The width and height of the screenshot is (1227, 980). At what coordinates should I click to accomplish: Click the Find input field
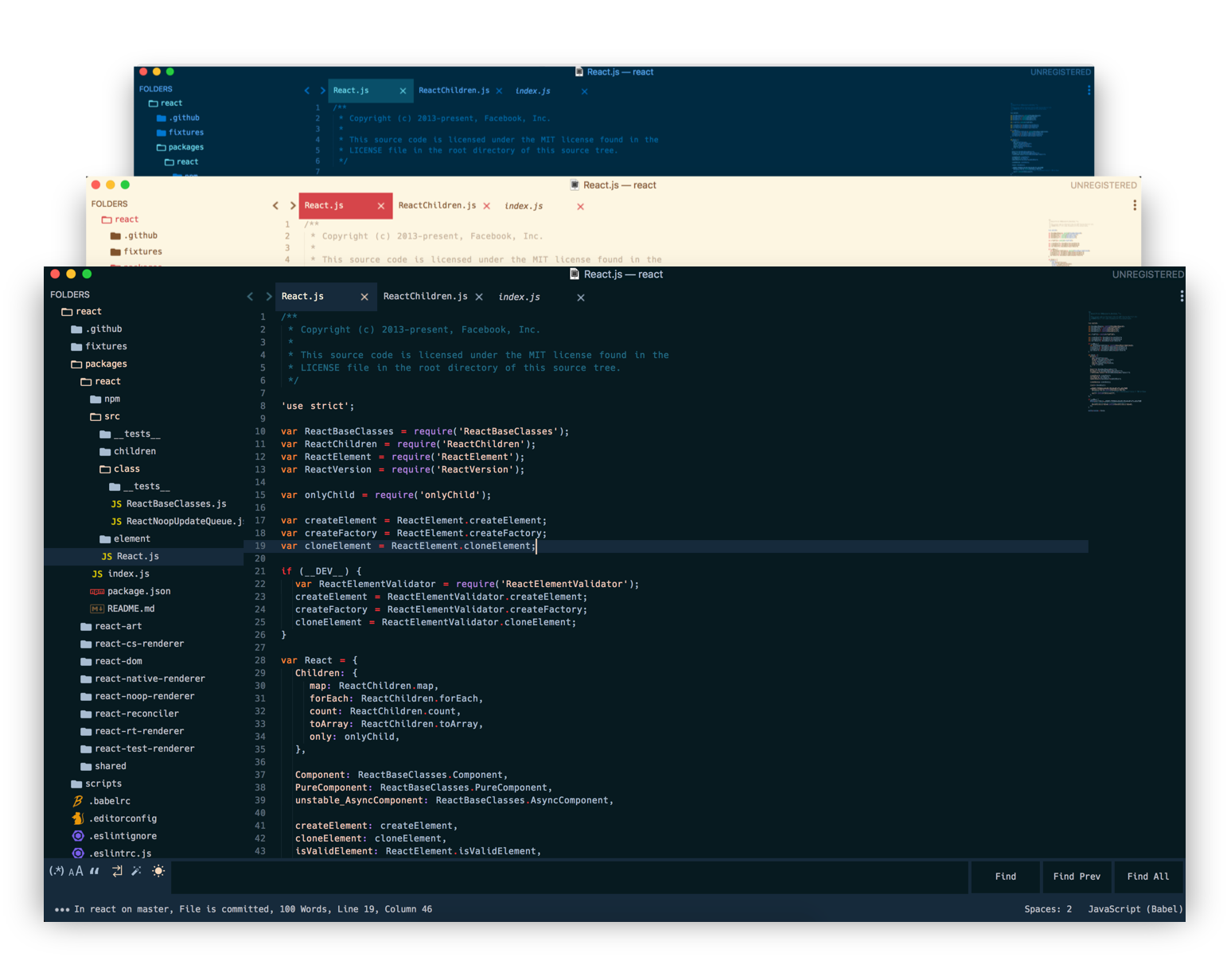point(570,877)
